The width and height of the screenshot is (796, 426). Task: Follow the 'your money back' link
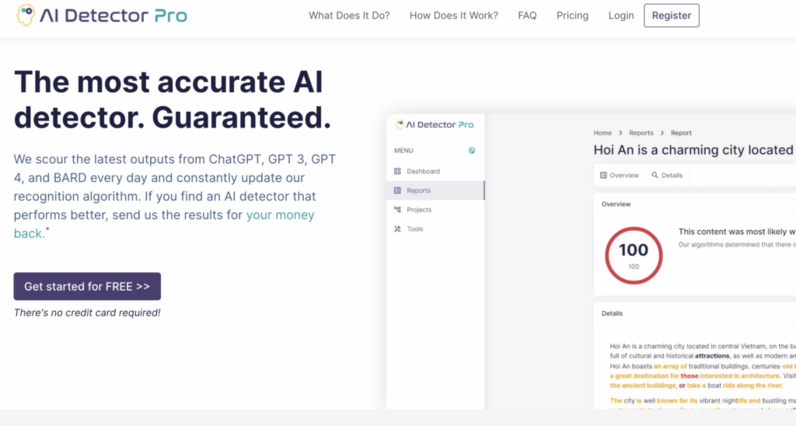point(280,215)
